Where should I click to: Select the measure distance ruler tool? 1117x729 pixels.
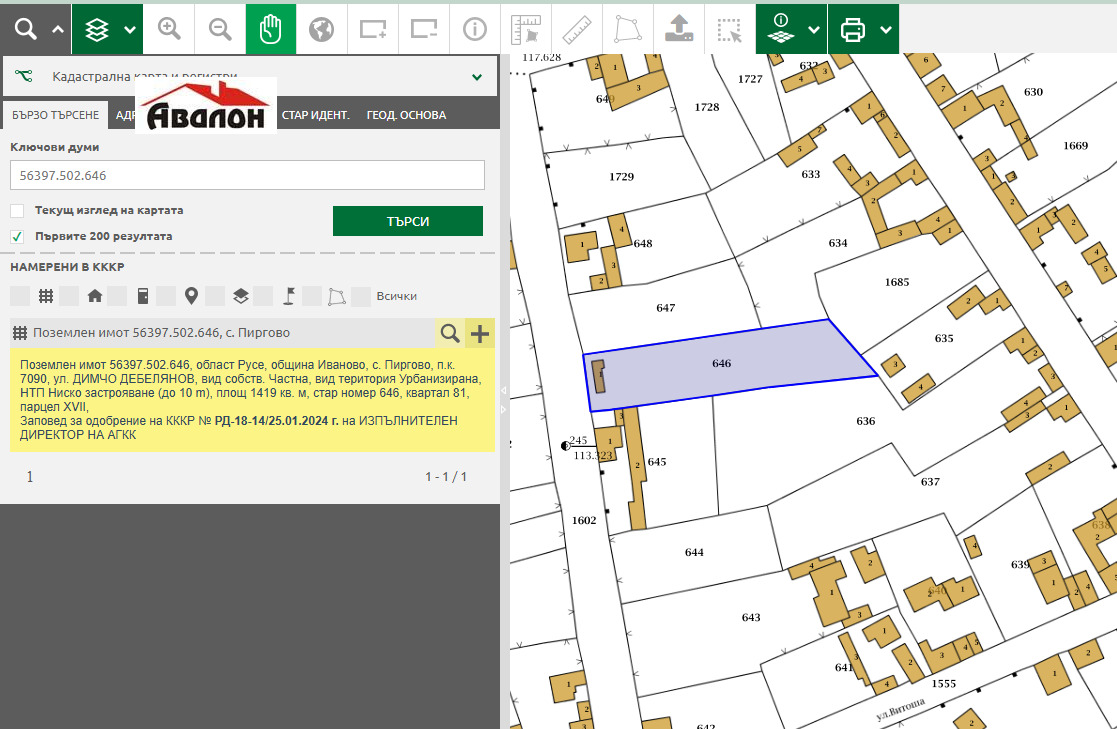[576, 29]
